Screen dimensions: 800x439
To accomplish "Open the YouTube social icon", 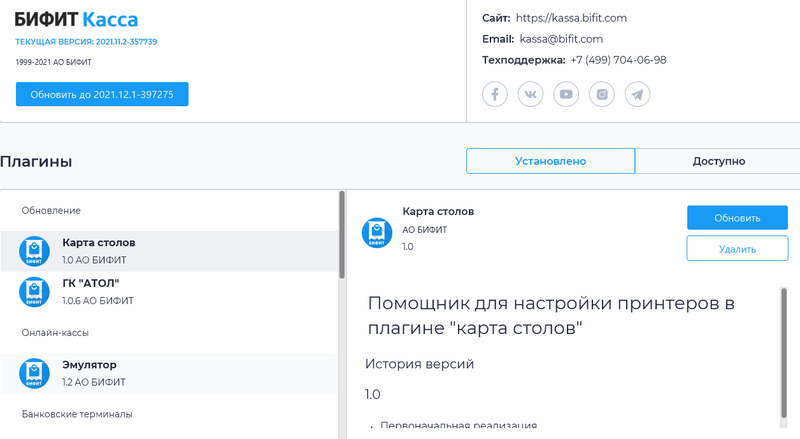I will pyautogui.click(x=566, y=94).
